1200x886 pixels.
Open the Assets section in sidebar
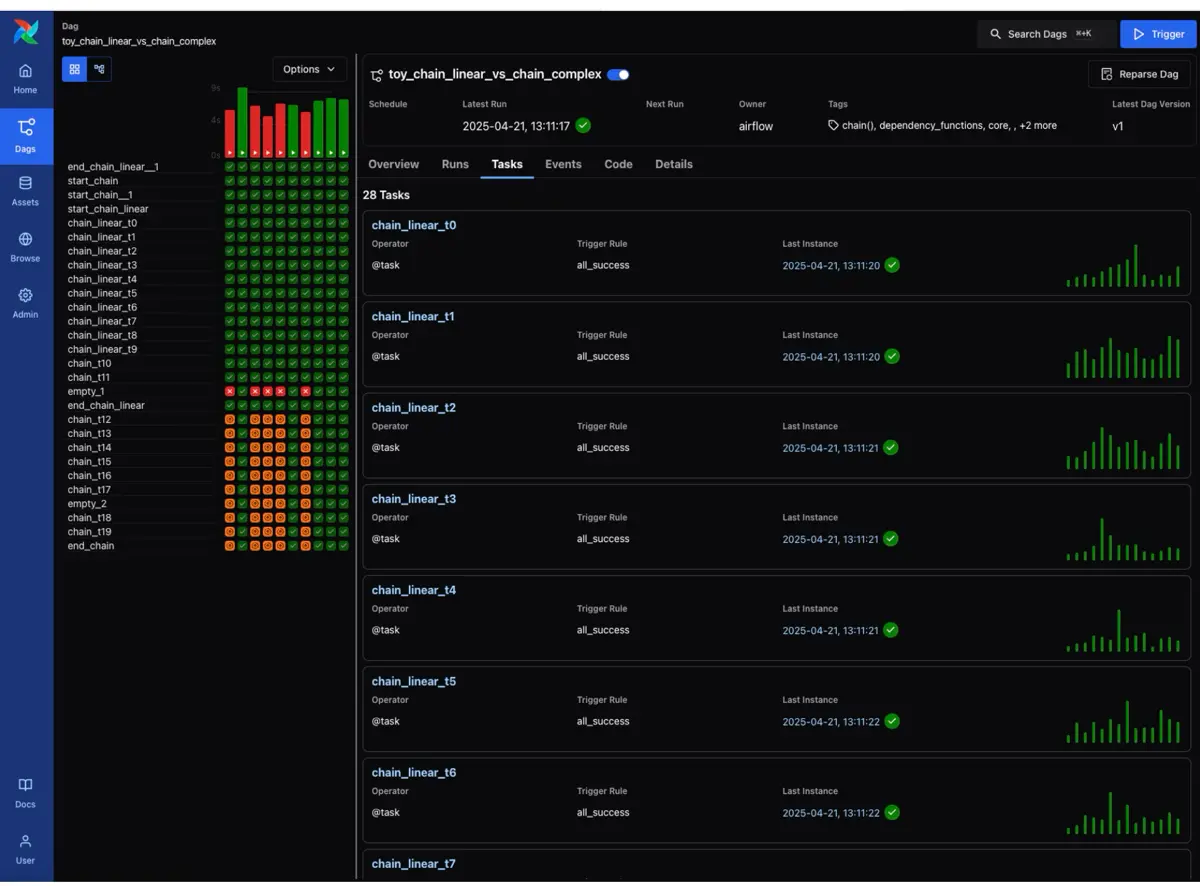click(x=25, y=192)
